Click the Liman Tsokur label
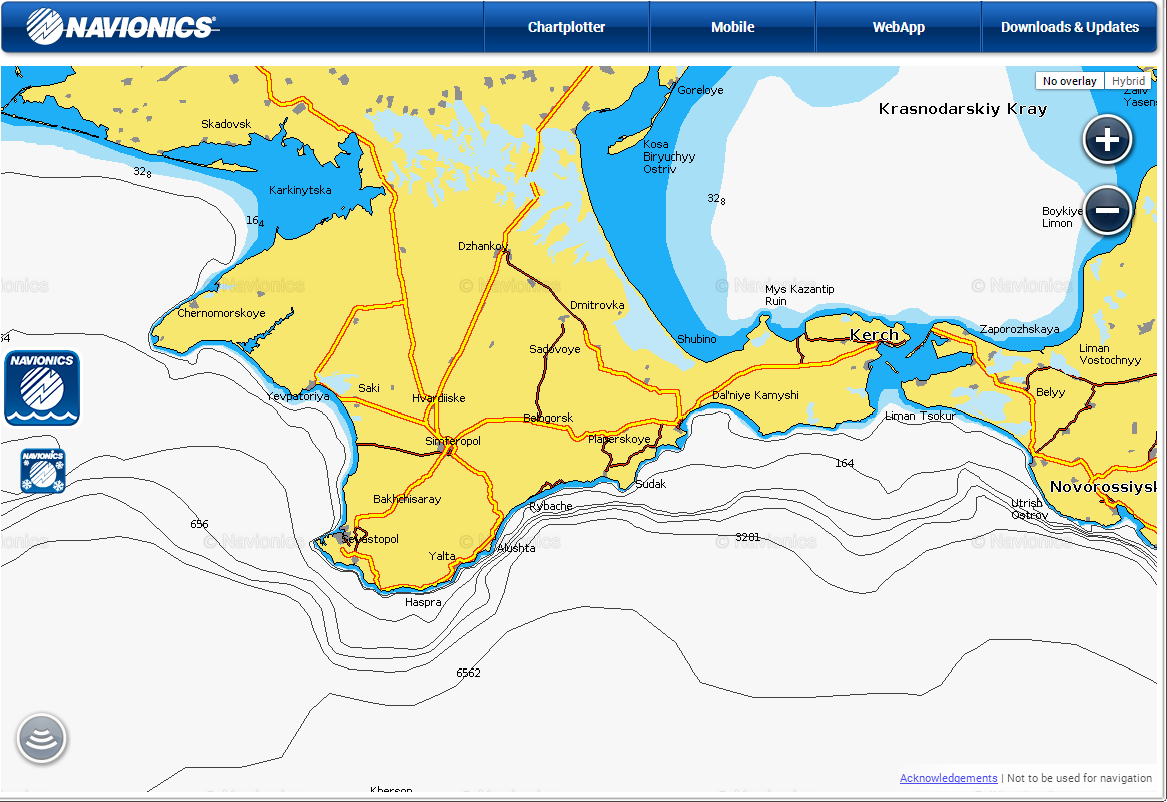The height and width of the screenshot is (802, 1167). tap(920, 416)
